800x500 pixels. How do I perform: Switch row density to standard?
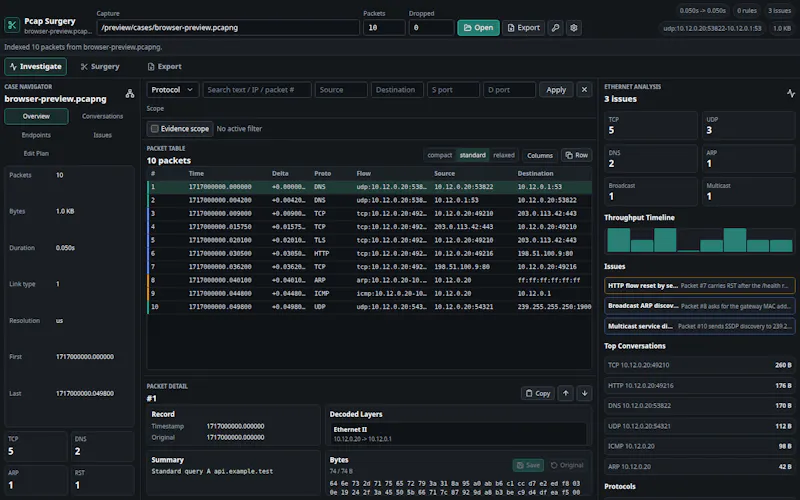pyautogui.click(x=472, y=155)
